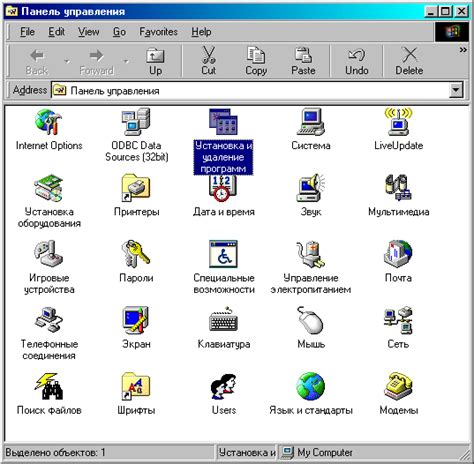This screenshot has height=464, width=474.
Task: Open the Управление электропитанием icon
Action: point(311,254)
